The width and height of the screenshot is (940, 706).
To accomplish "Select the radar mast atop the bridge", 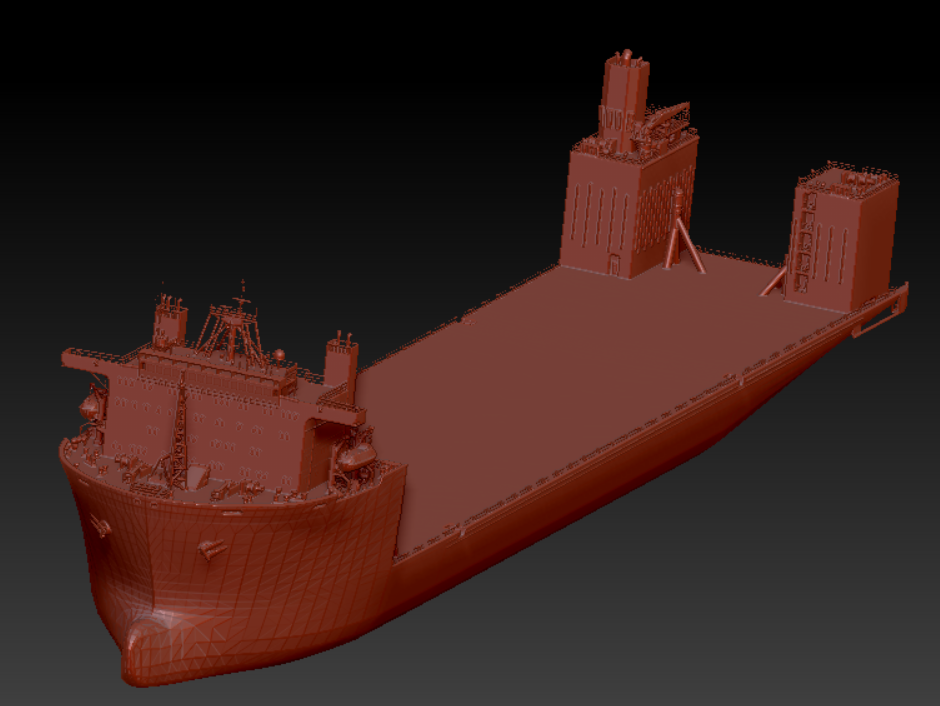I will coord(233,324).
